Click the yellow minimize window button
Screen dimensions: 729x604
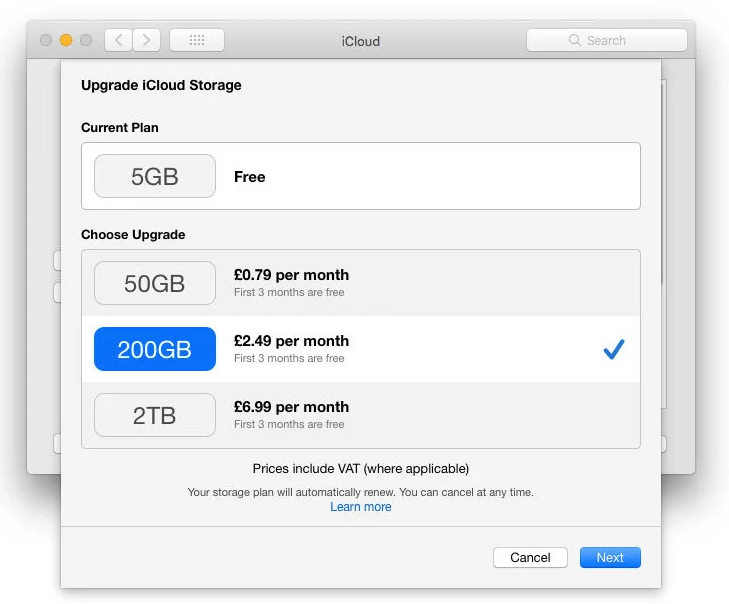click(66, 40)
